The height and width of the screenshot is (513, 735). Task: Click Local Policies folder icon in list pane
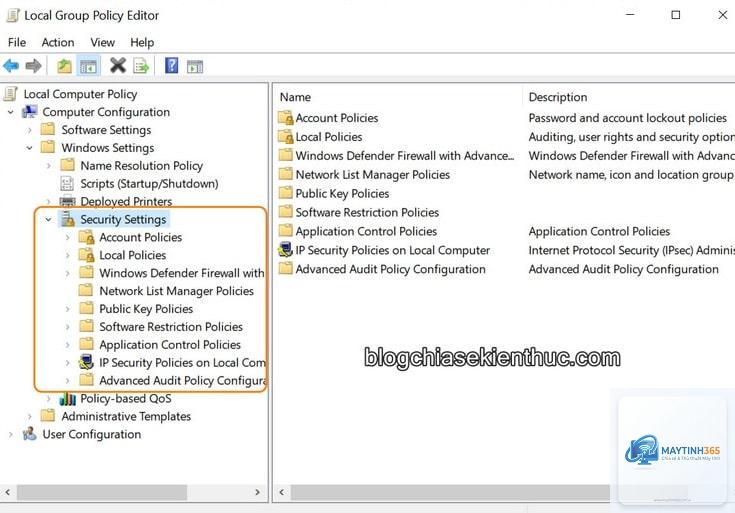coord(285,136)
